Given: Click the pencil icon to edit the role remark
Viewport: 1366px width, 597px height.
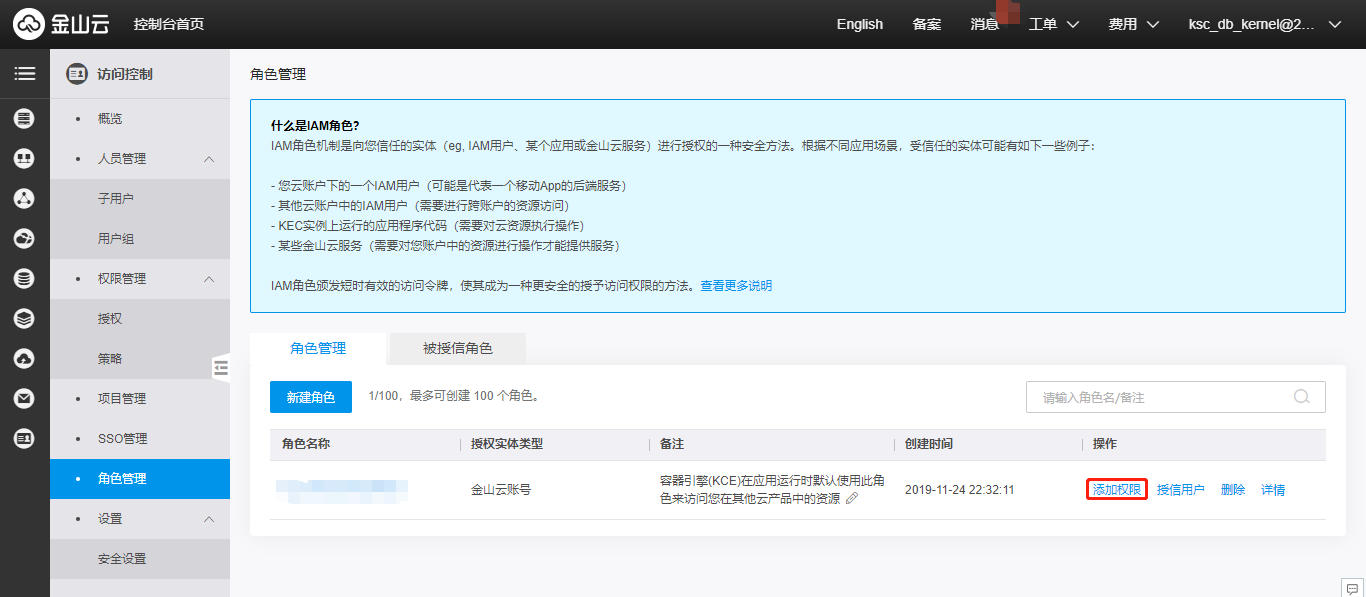Looking at the screenshot, I should tap(852, 498).
